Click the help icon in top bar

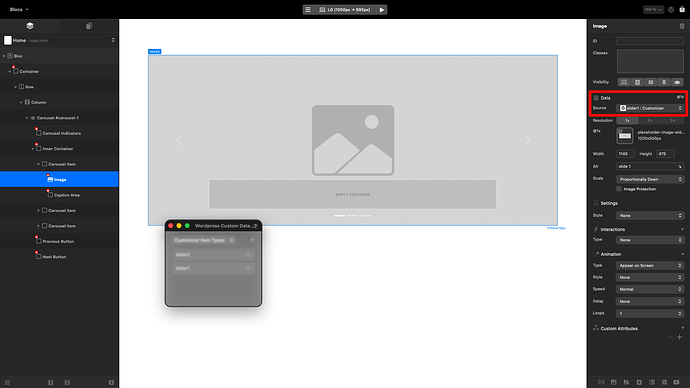pos(671,9)
